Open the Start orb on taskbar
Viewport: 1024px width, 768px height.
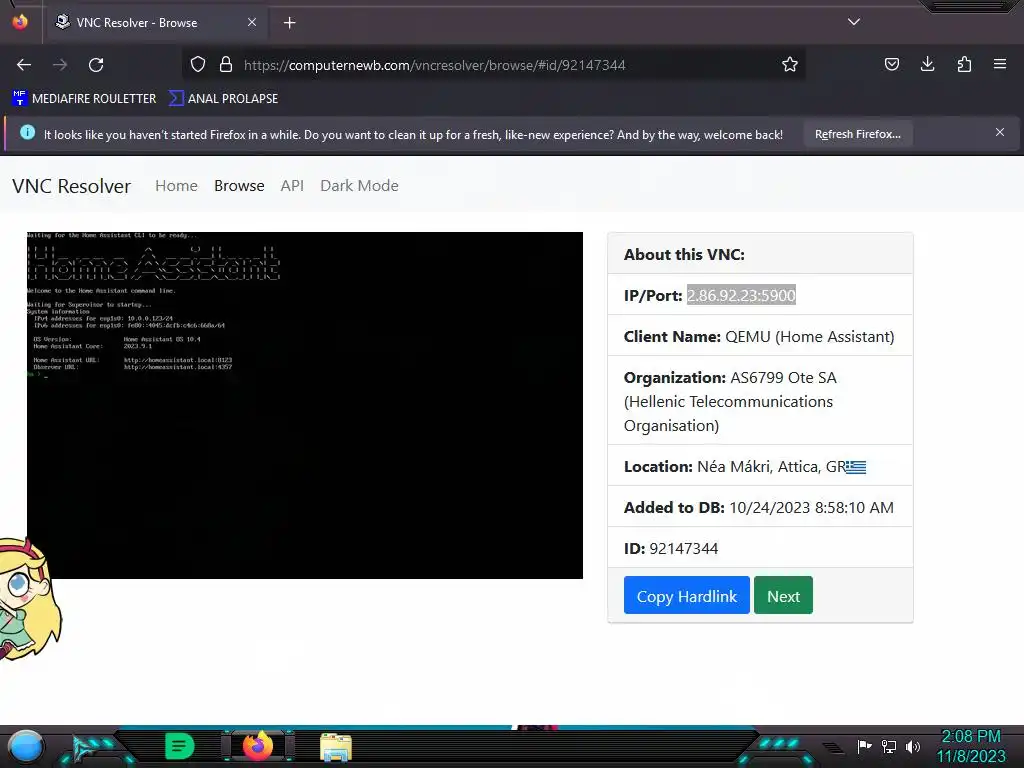pos(25,746)
